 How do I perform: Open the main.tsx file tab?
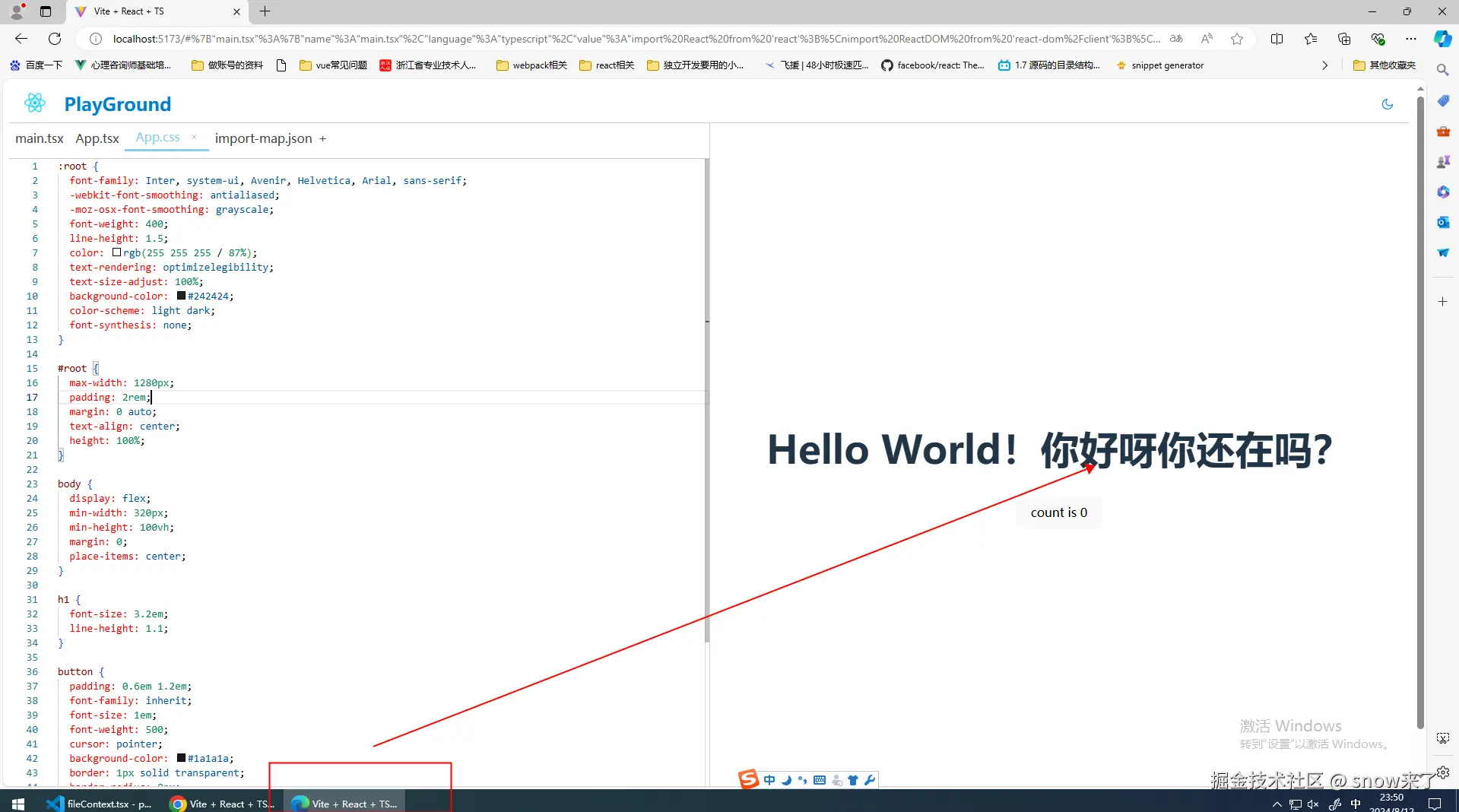pos(40,138)
